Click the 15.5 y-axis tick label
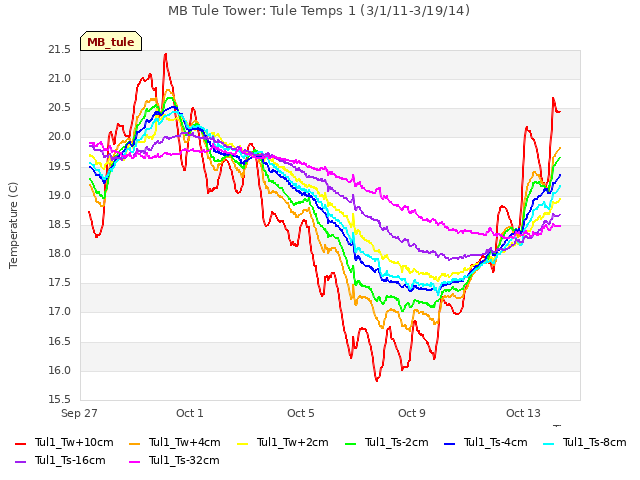640x480 pixels. pyautogui.click(x=59, y=399)
